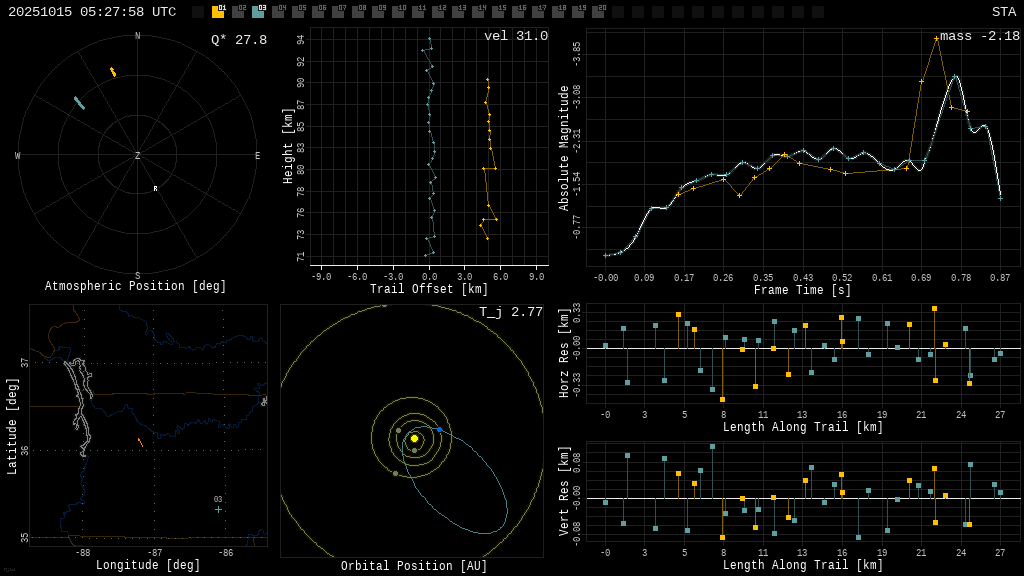1024x576 pixels.
Task: Click the Orbital Position [AU] axis title
Action: tap(414, 566)
